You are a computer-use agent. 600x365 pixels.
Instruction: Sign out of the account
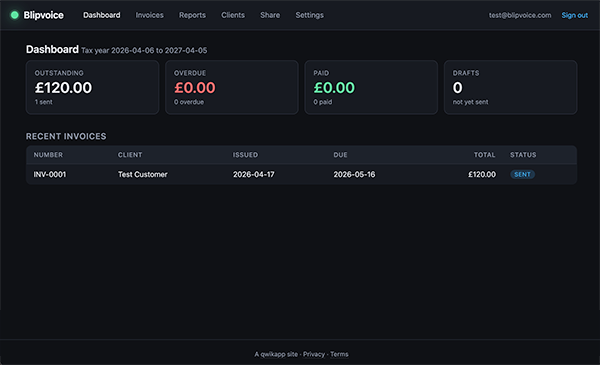click(x=575, y=15)
